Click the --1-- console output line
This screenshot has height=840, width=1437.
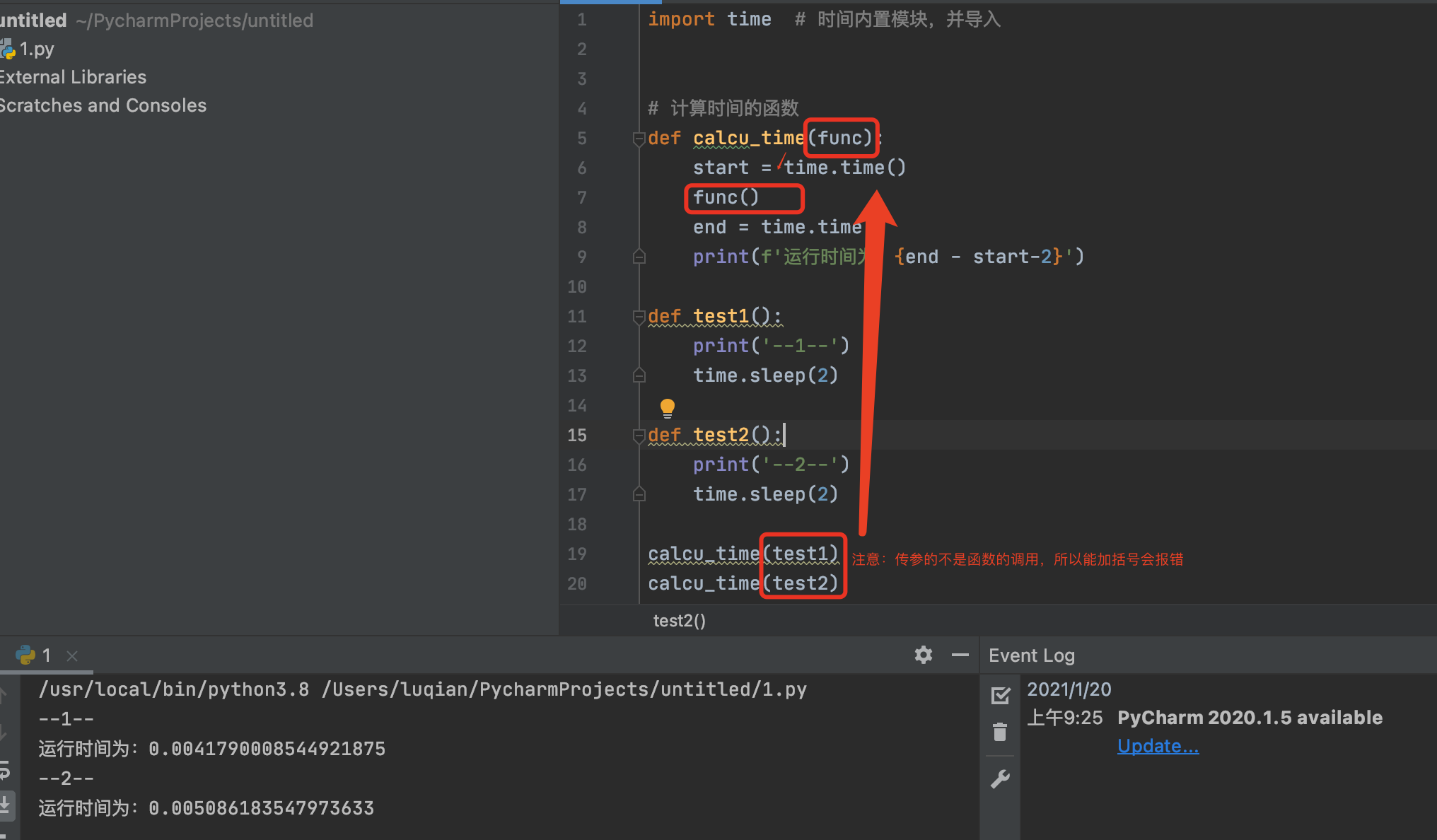pyautogui.click(x=66, y=719)
